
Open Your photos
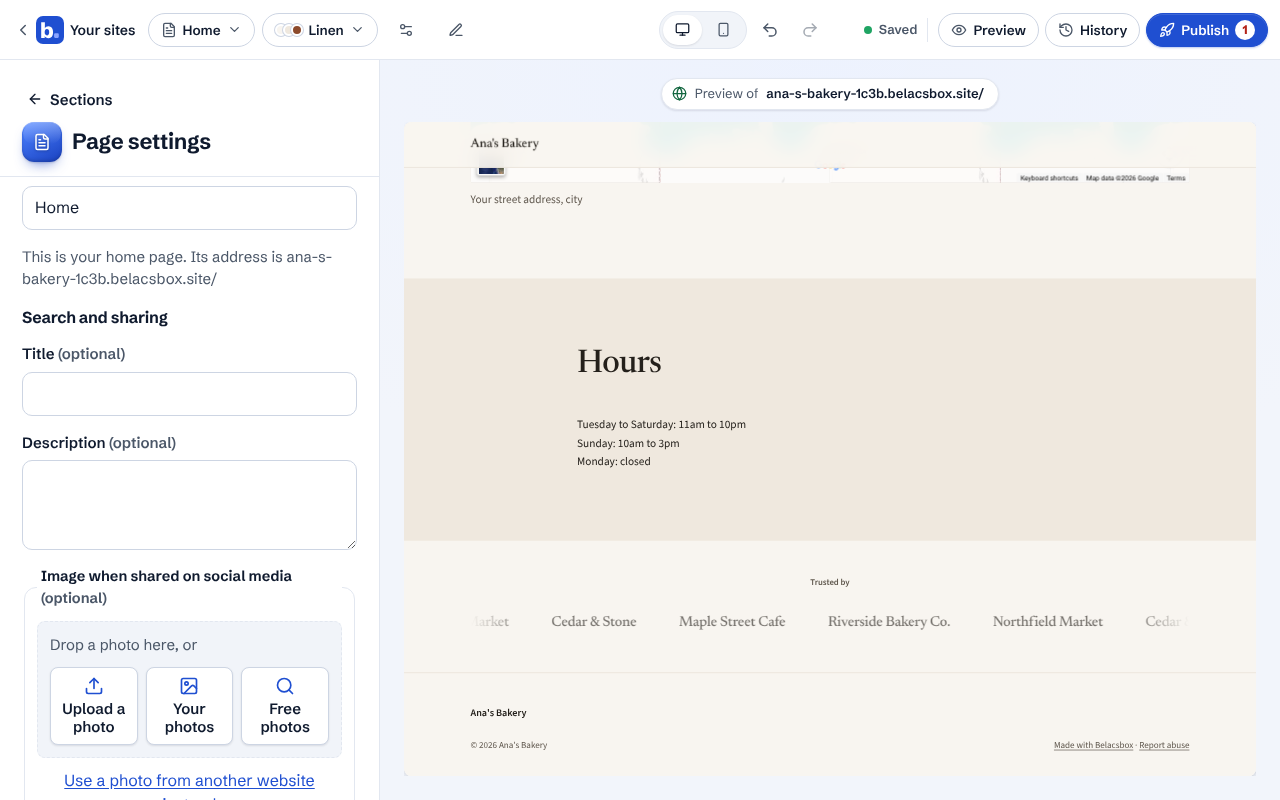pyautogui.click(x=189, y=706)
